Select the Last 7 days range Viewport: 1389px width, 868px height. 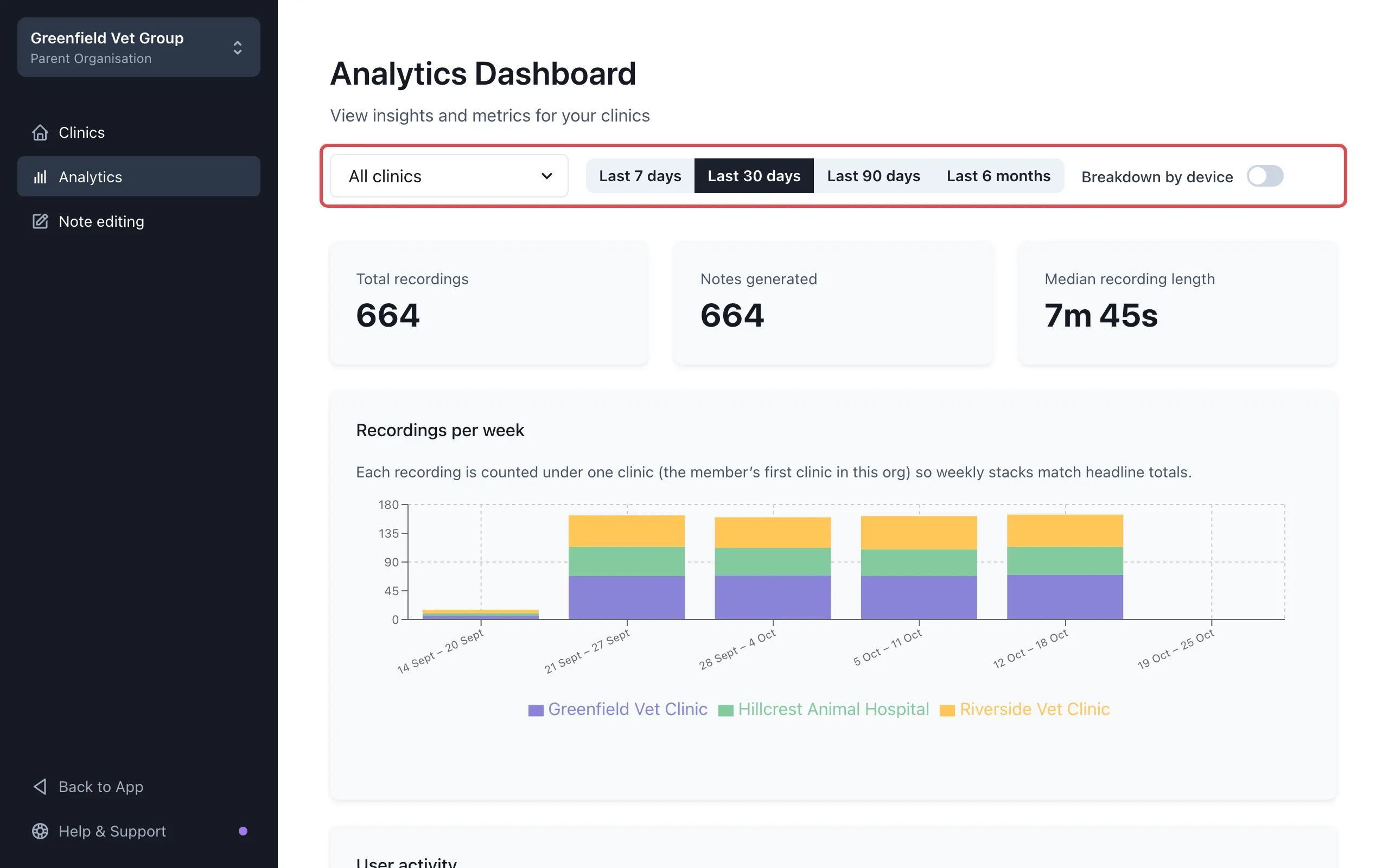(639, 176)
